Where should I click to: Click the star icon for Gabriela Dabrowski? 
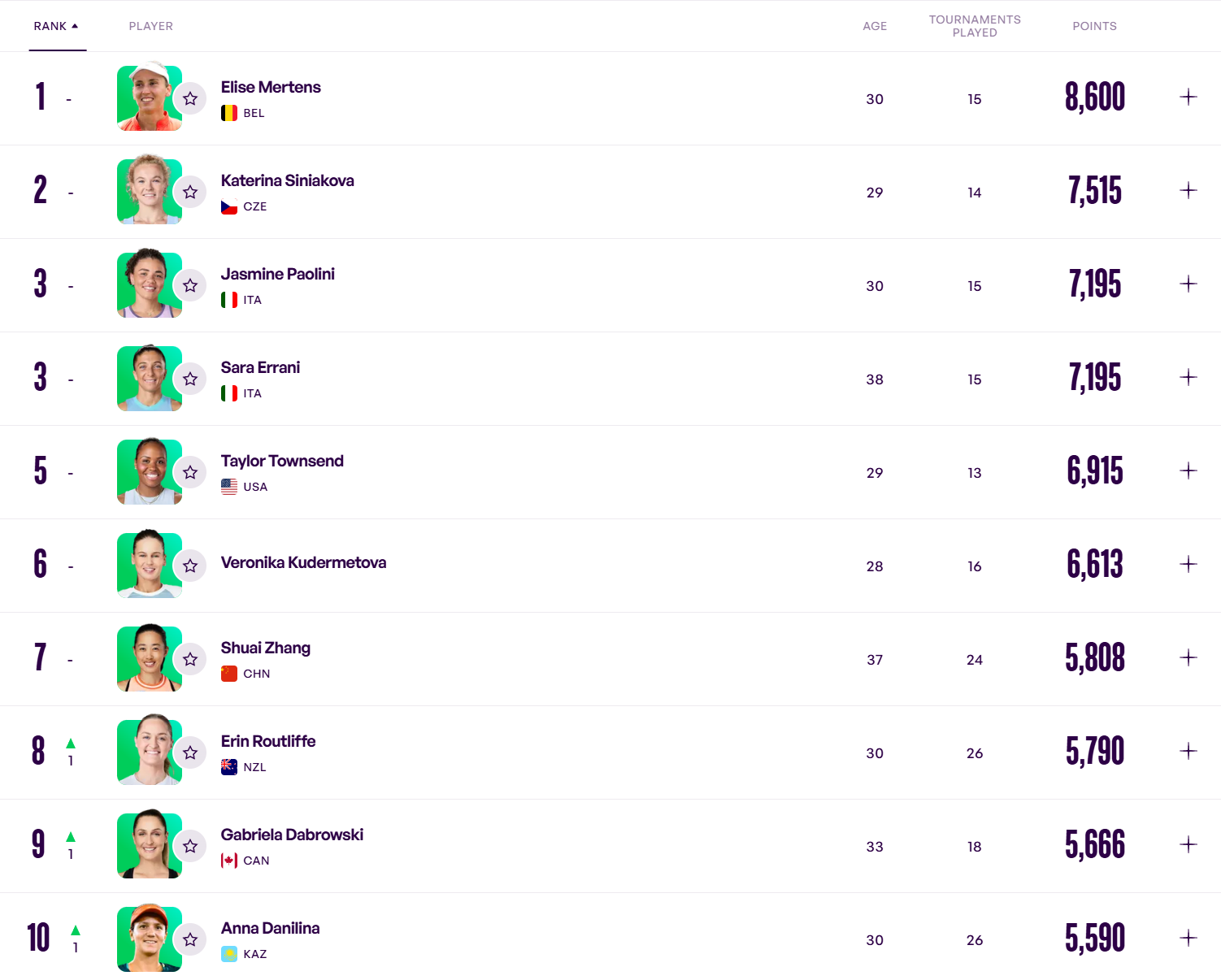190,846
